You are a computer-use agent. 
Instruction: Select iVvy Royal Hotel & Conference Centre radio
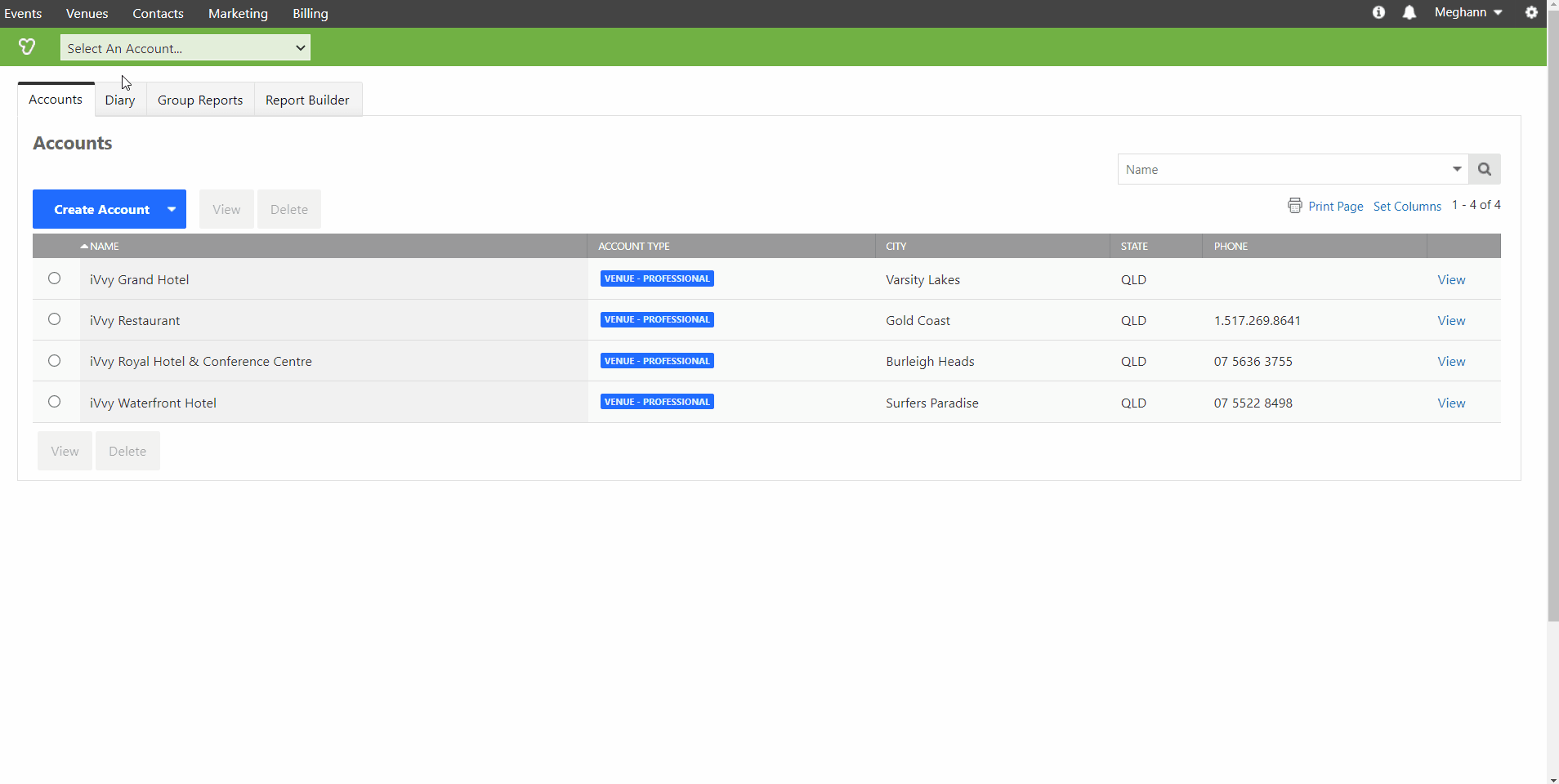pyautogui.click(x=54, y=361)
